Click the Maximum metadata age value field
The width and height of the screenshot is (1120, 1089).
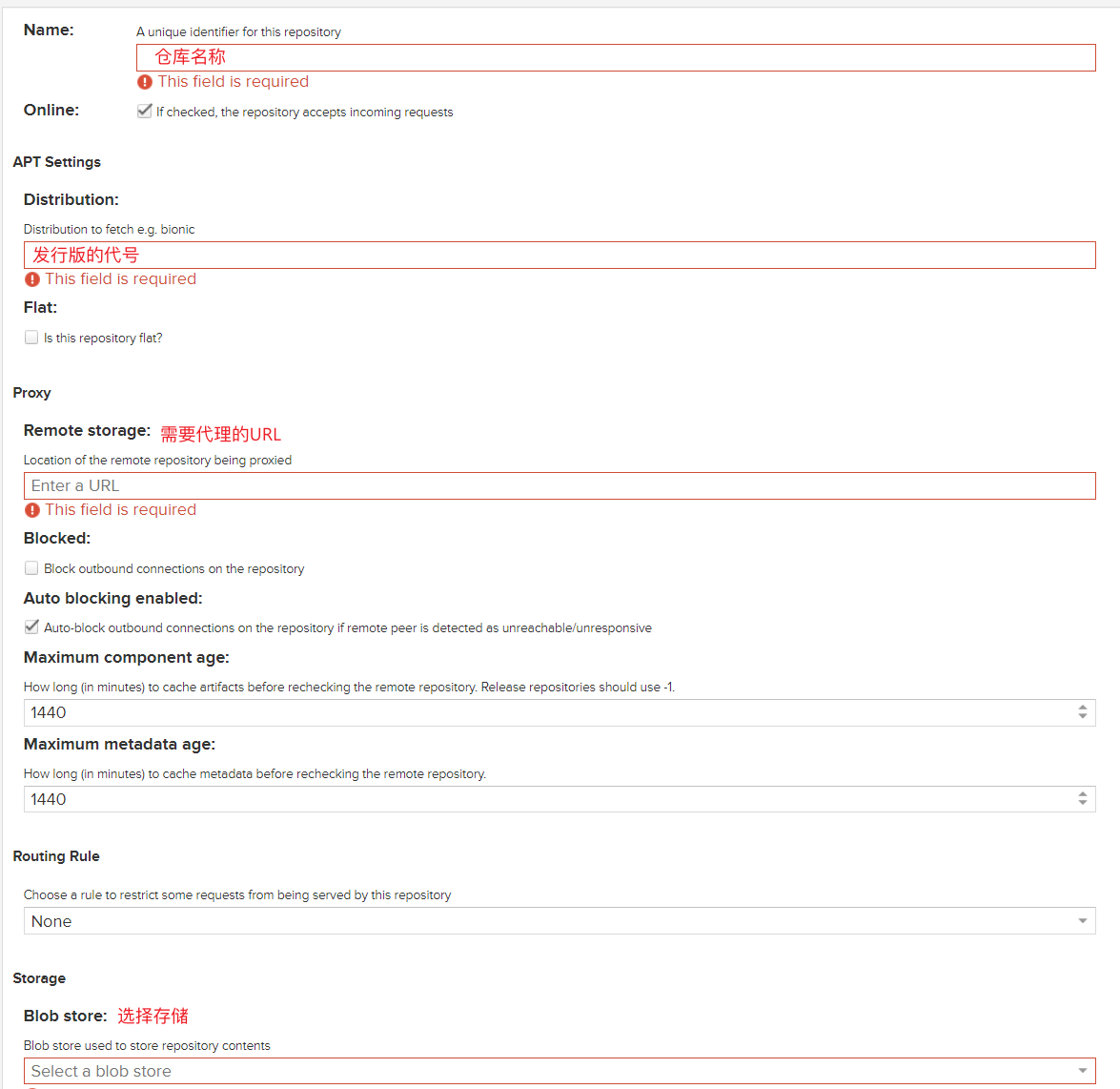pos(543,799)
